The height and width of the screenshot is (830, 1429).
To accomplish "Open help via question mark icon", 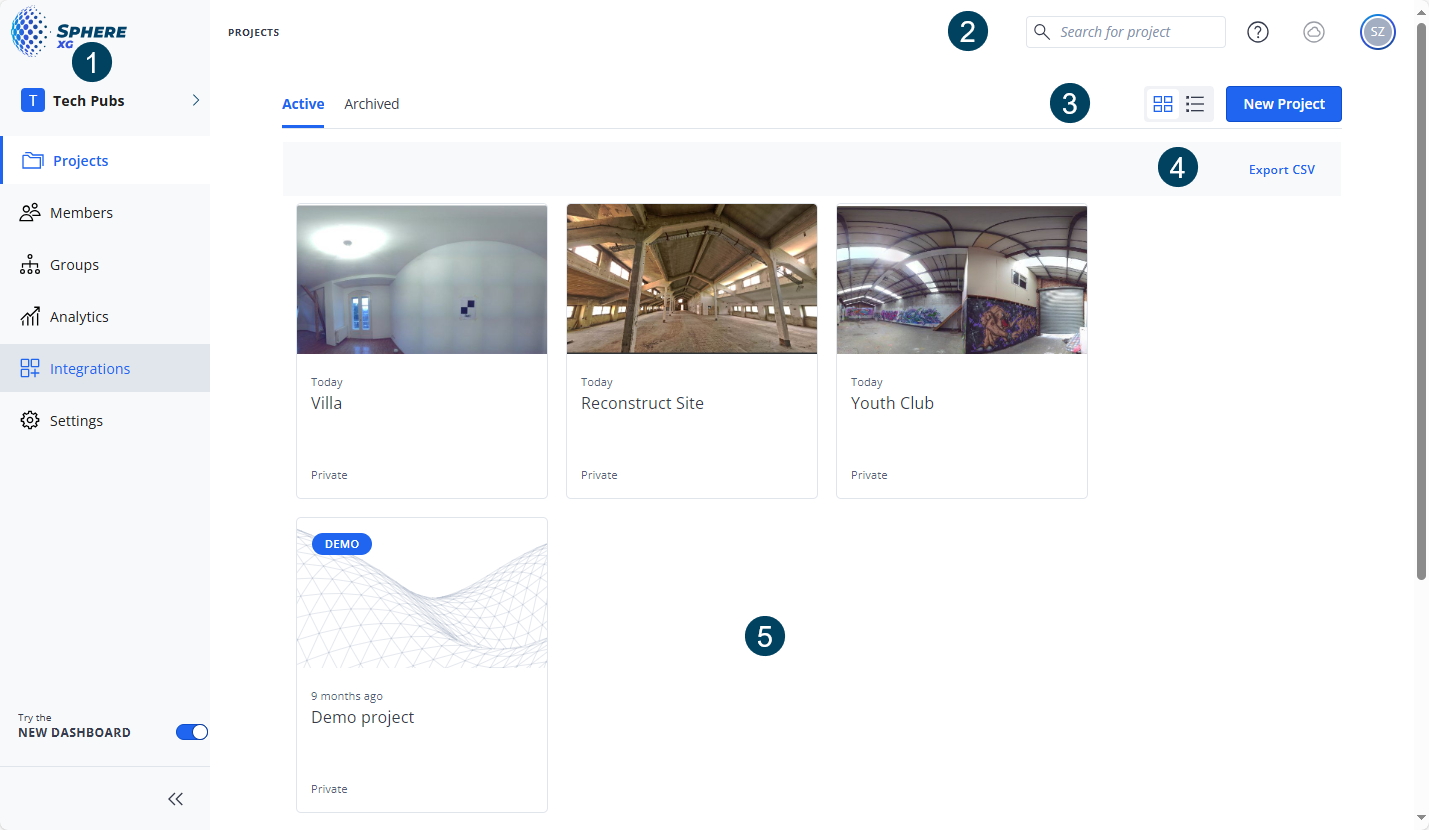I will pyautogui.click(x=1258, y=32).
